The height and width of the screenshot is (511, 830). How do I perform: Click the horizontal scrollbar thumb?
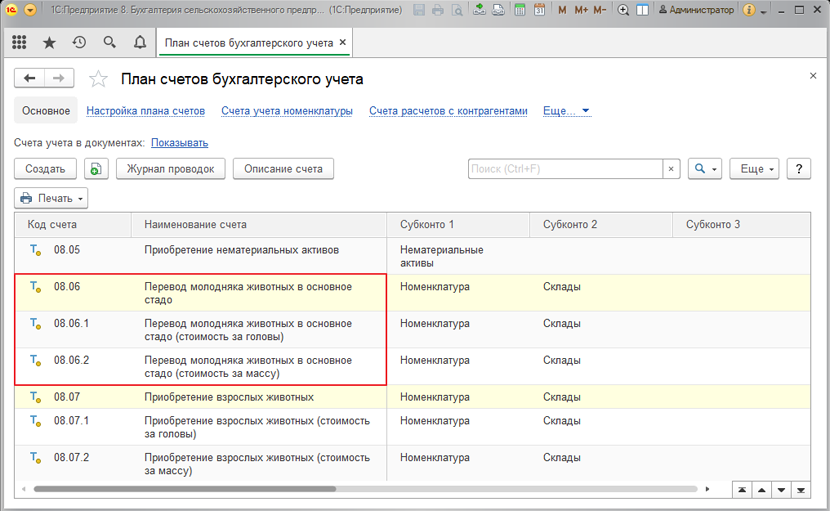185,489
